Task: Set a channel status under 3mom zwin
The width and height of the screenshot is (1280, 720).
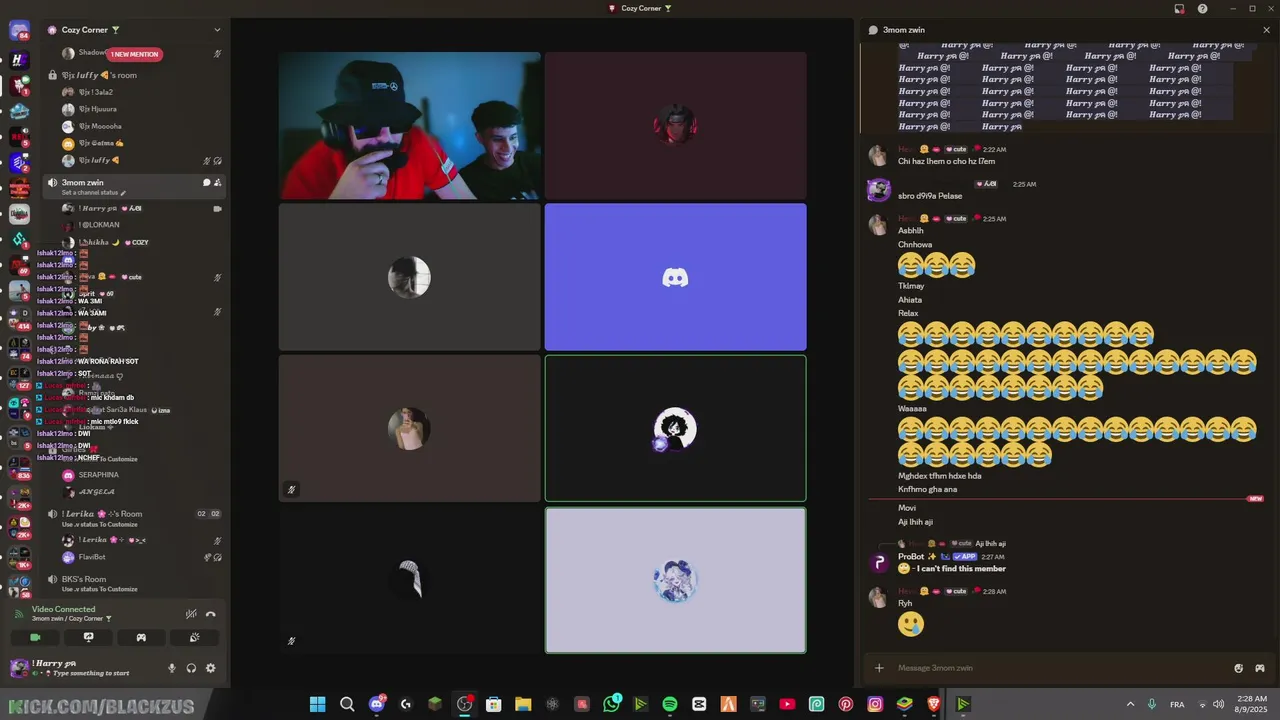Action: pyautogui.click(x=94, y=193)
